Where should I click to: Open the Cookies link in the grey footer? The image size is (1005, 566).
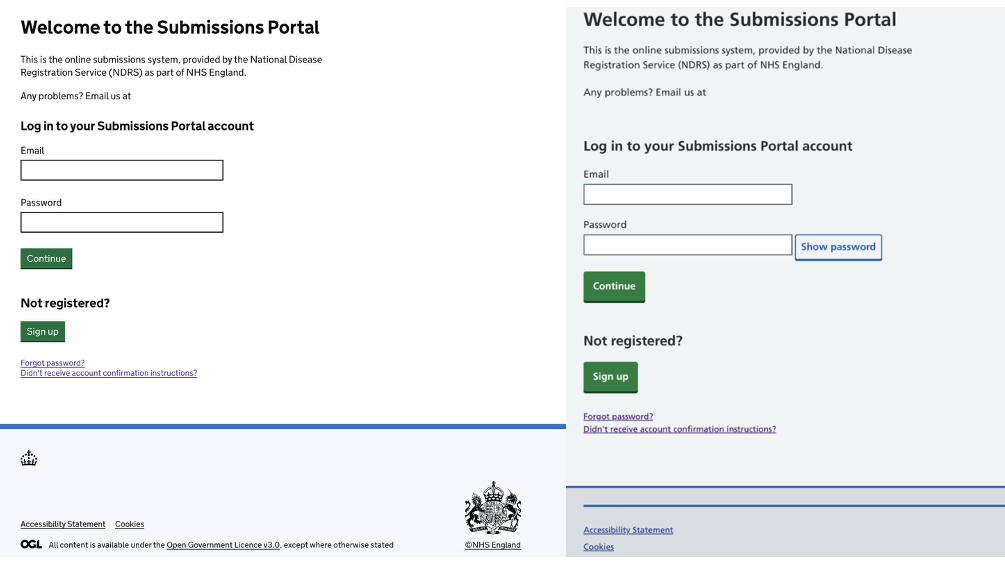point(599,547)
